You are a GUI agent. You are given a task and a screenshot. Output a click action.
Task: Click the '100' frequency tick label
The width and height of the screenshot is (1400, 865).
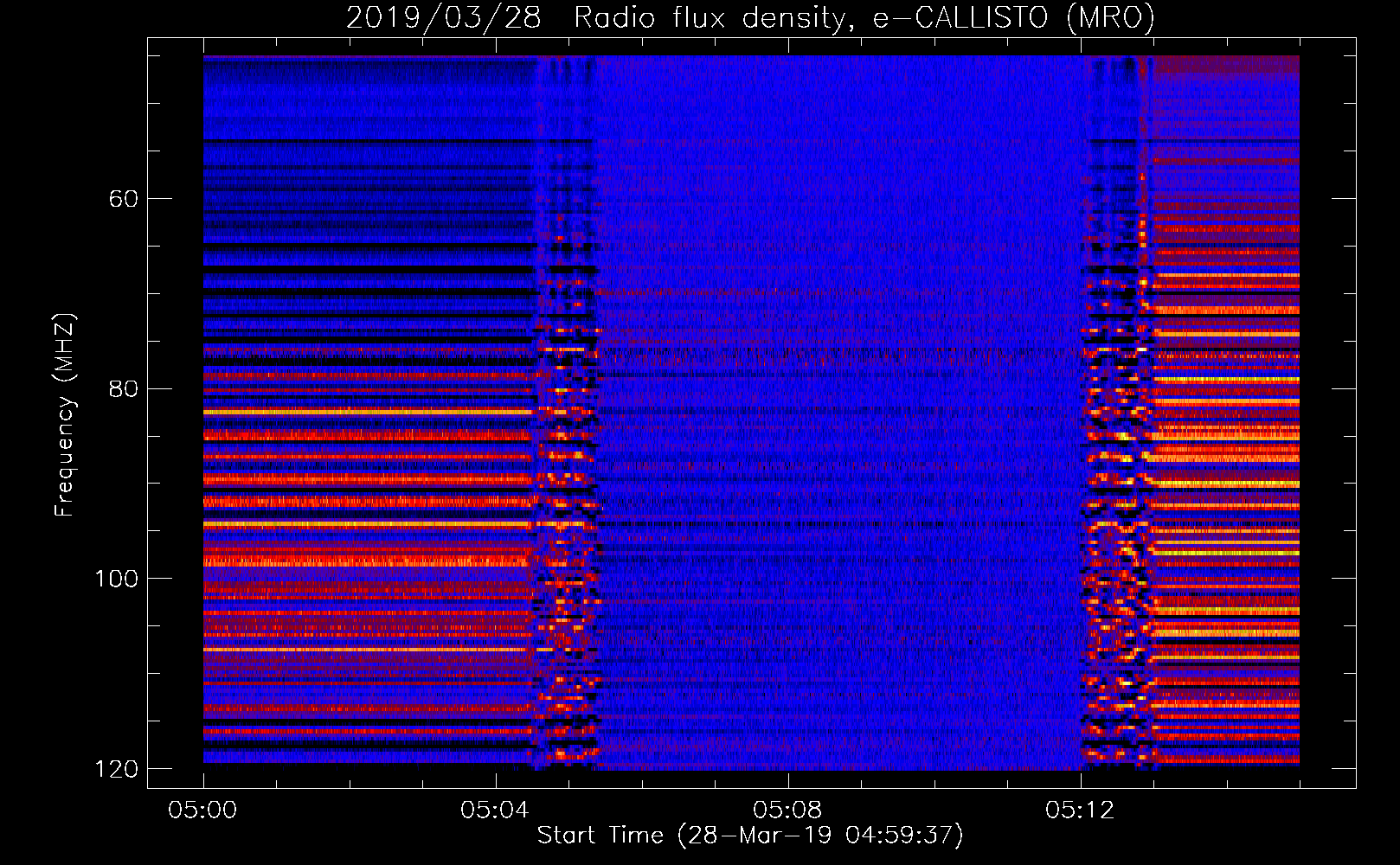click(x=117, y=579)
